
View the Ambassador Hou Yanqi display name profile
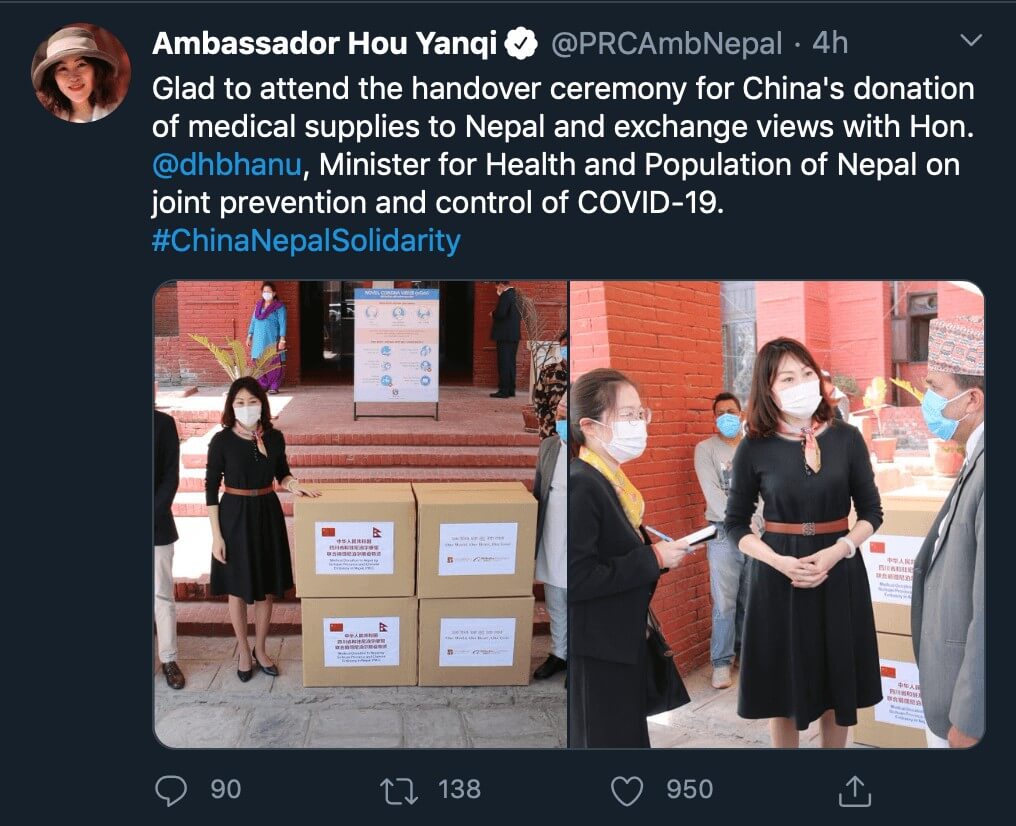(x=325, y=43)
